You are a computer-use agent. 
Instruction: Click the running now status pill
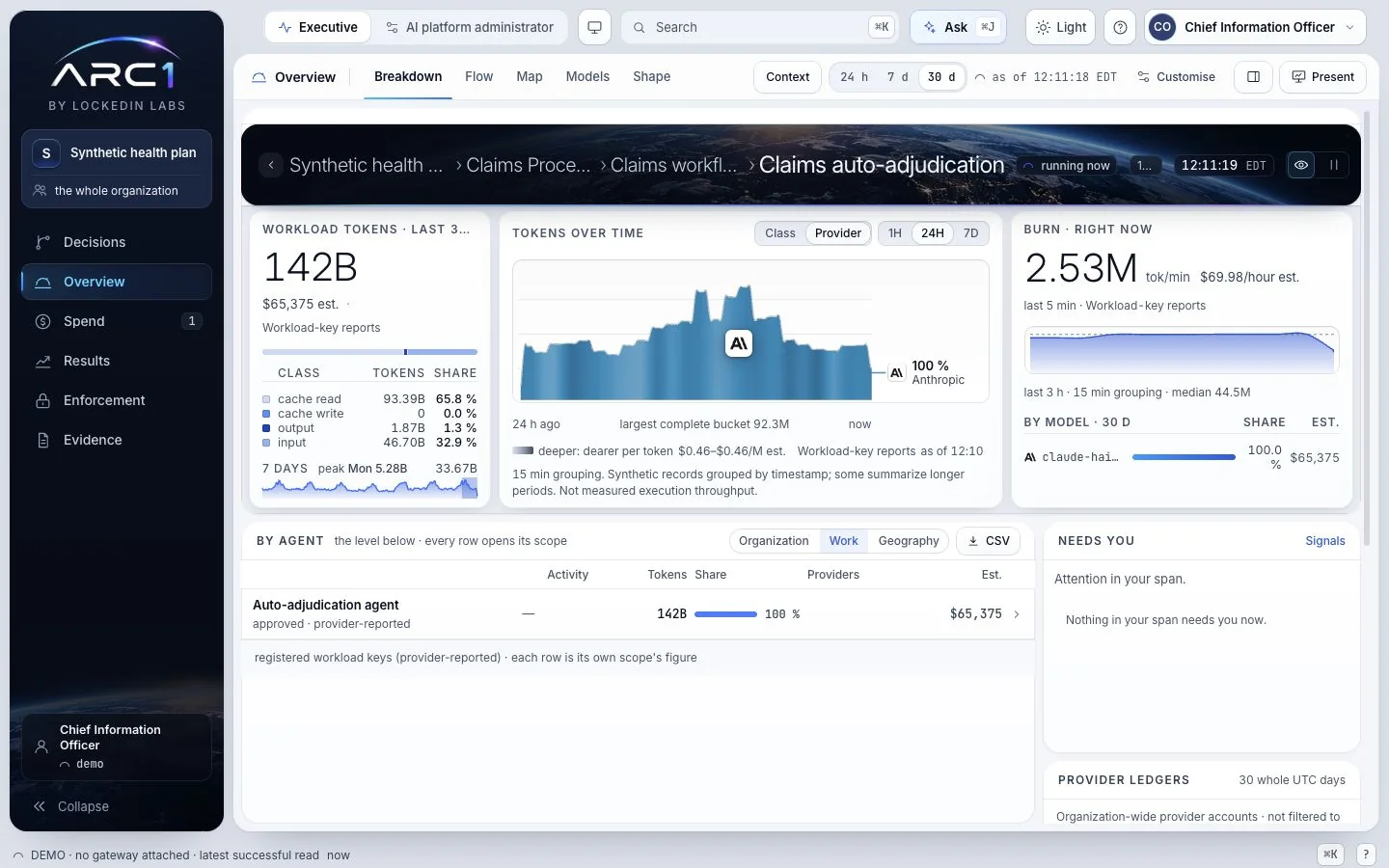click(x=1068, y=166)
